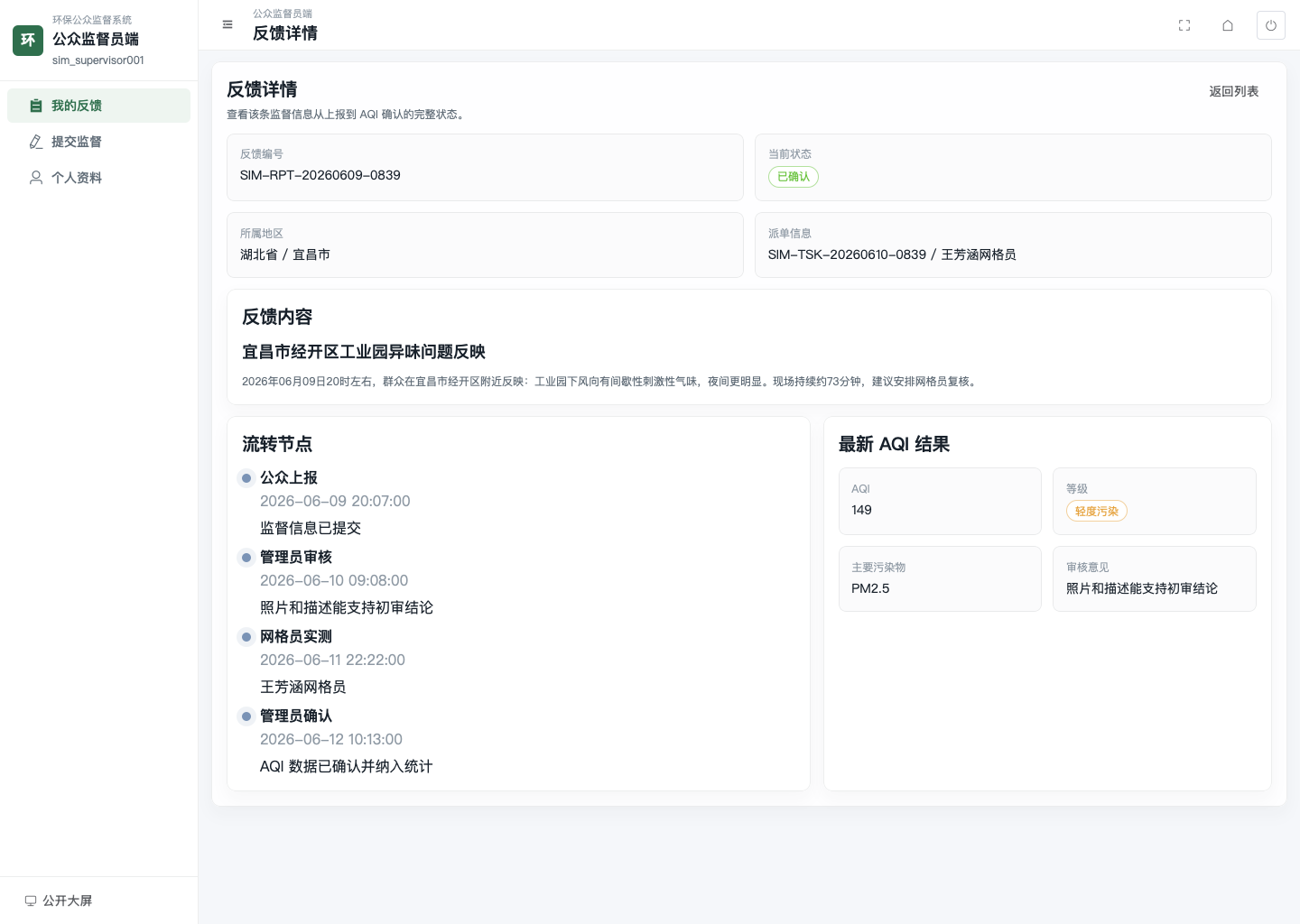Click the 最新 AQI 结果 heading
The image size is (1300, 924).
(x=894, y=444)
